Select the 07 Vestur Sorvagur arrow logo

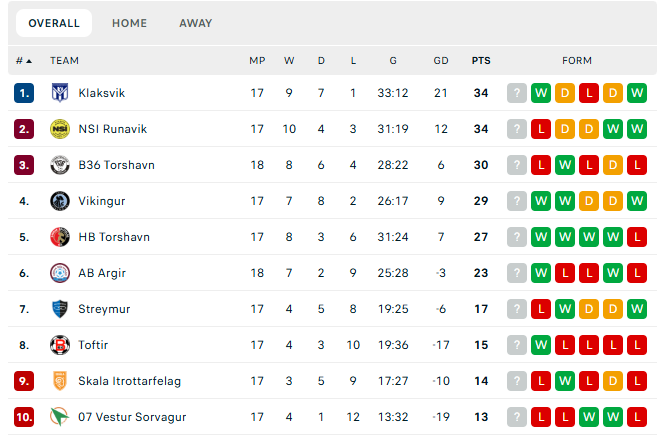tap(60, 417)
